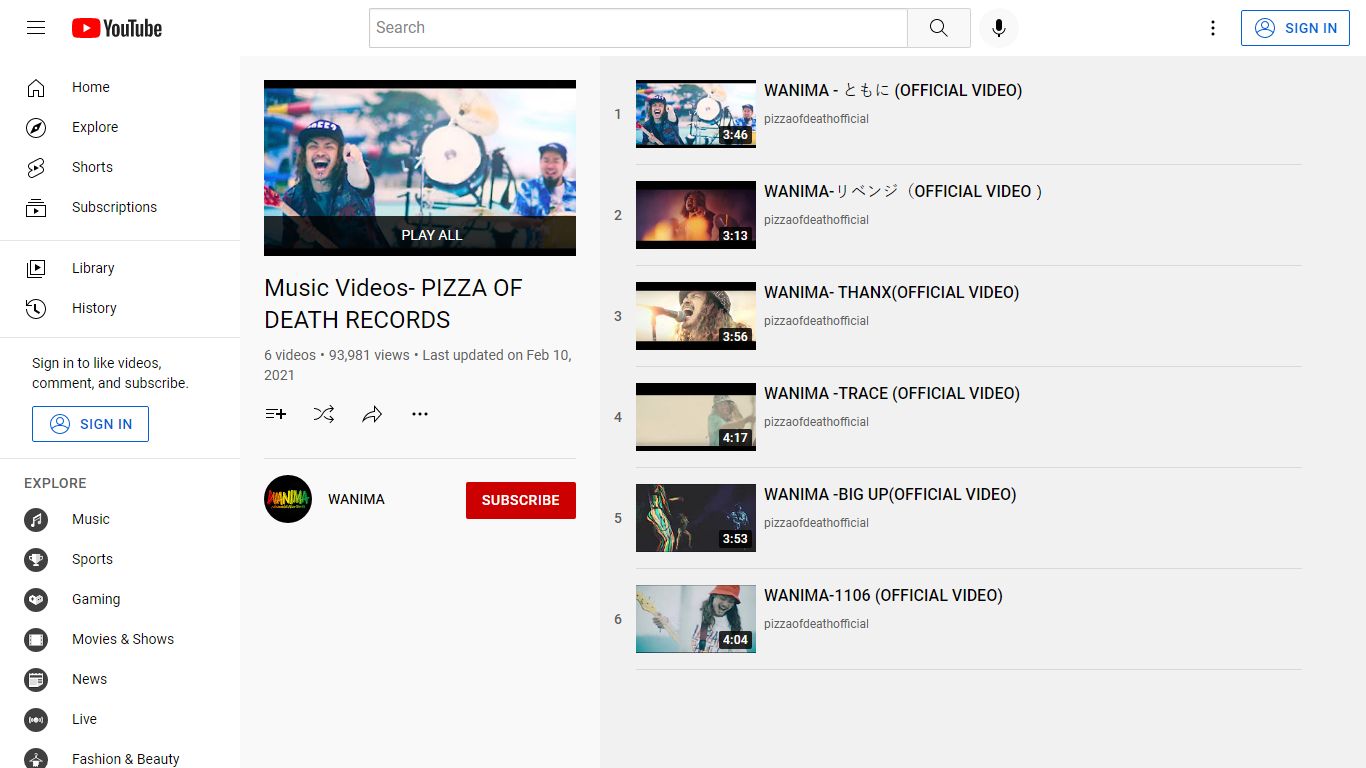Viewport: 1366px width, 768px height.
Task: Subscribe to the WANIMA channel
Action: (x=521, y=500)
